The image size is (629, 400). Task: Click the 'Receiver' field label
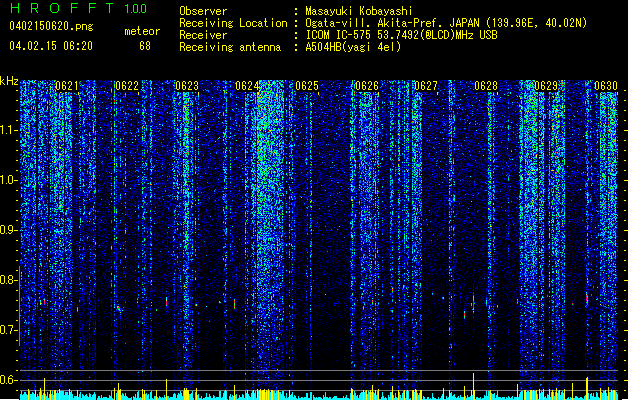click(x=203, y=35)
